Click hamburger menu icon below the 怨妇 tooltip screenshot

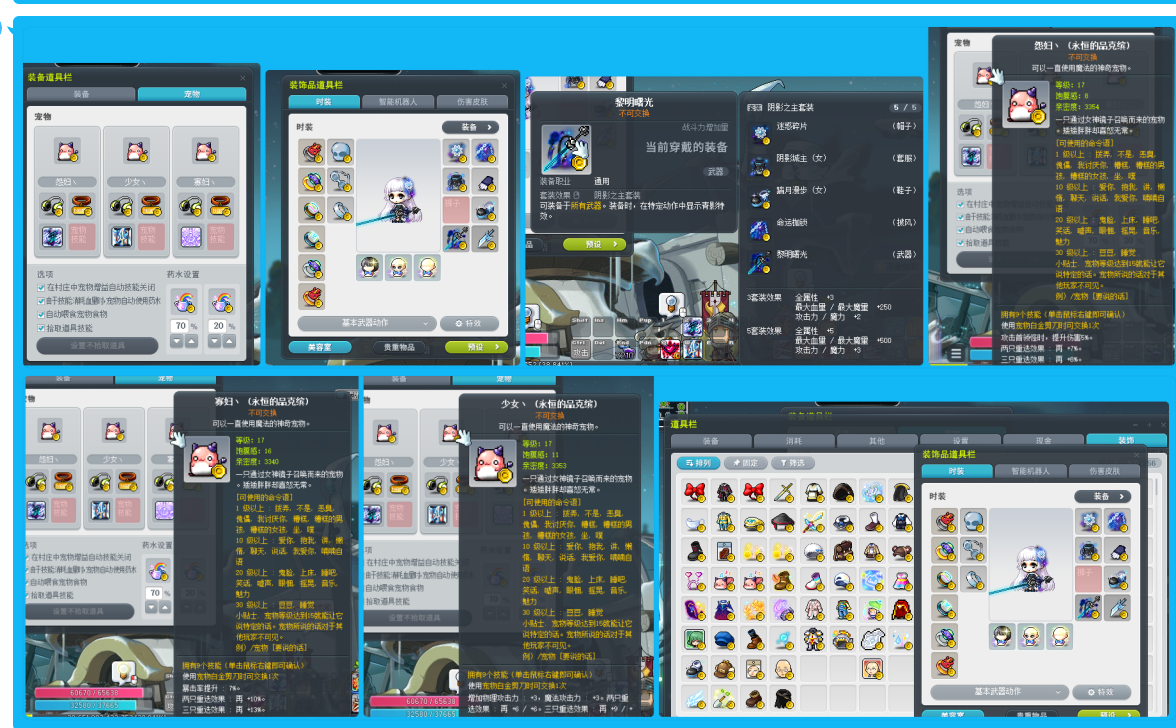(x=956, y=353)
